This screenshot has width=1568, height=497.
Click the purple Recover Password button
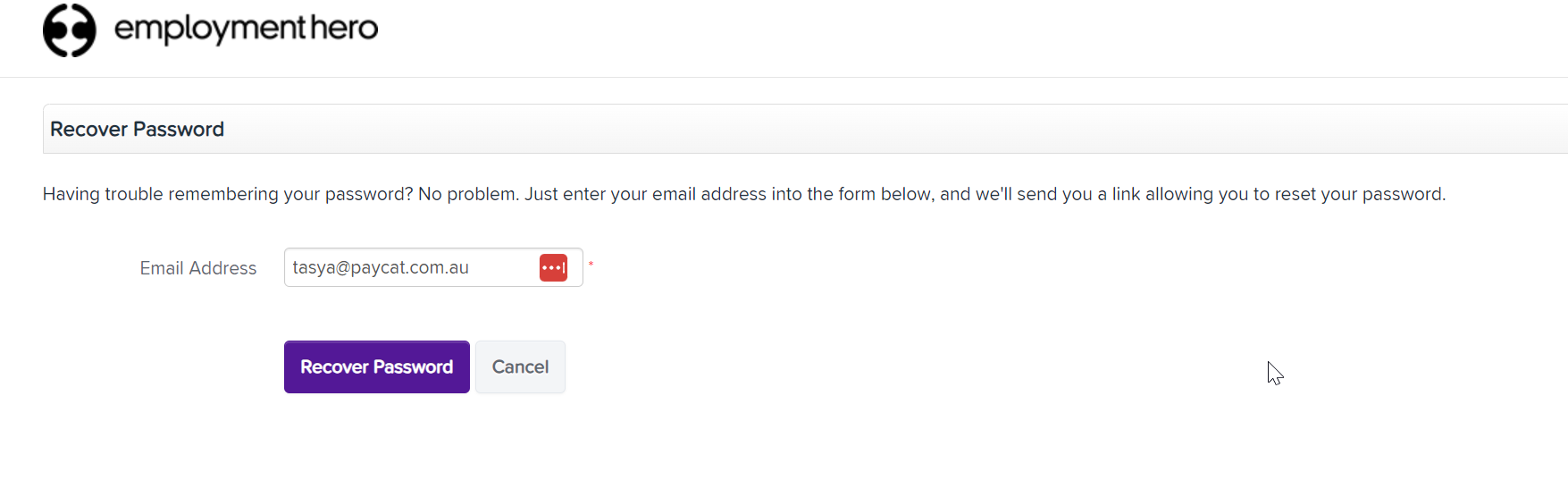[377, 366]
